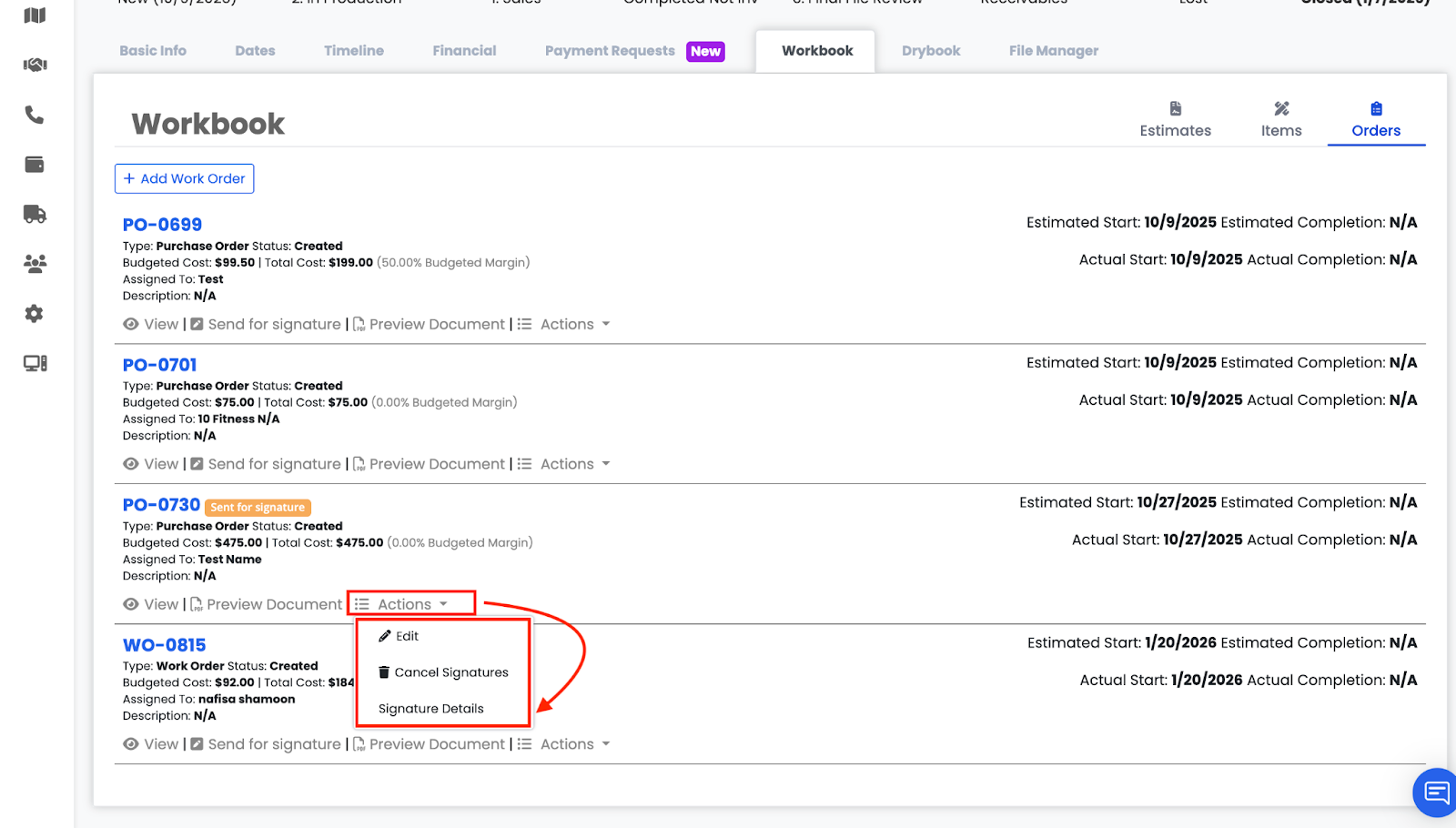Click the desktop computer icon in sidebar
1456x828 pixels.
tap(35, 363)
